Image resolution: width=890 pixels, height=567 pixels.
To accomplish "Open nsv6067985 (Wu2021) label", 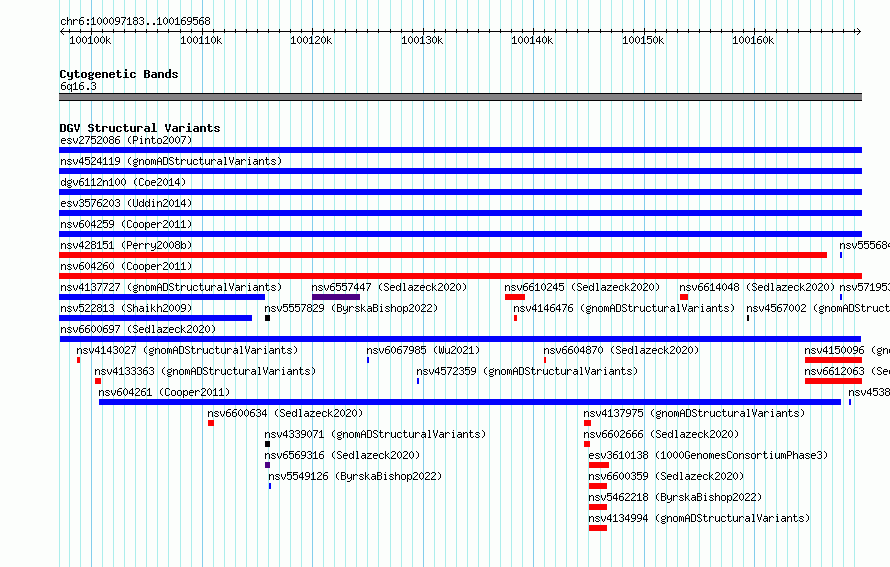I will click(x=423, y=350).
